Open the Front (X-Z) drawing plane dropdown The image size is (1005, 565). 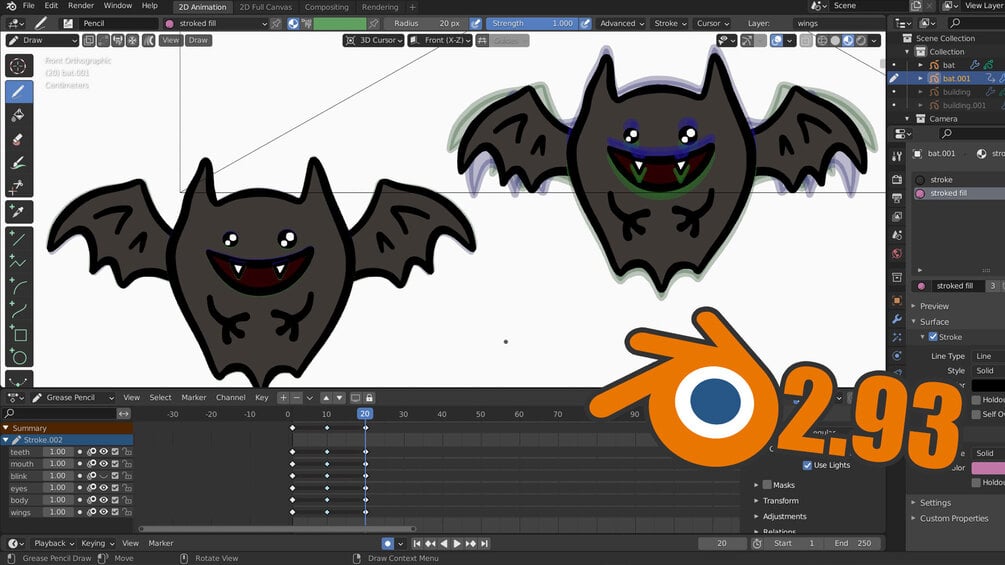440,40
